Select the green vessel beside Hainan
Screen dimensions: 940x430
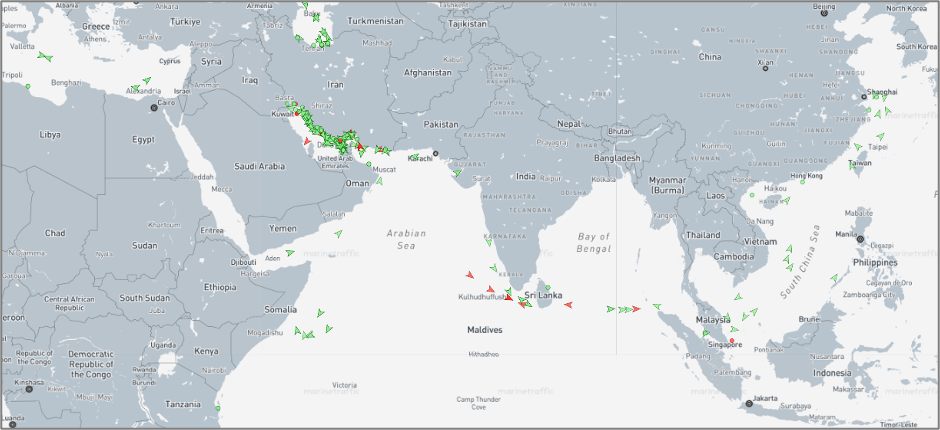(x=786, y=200)
